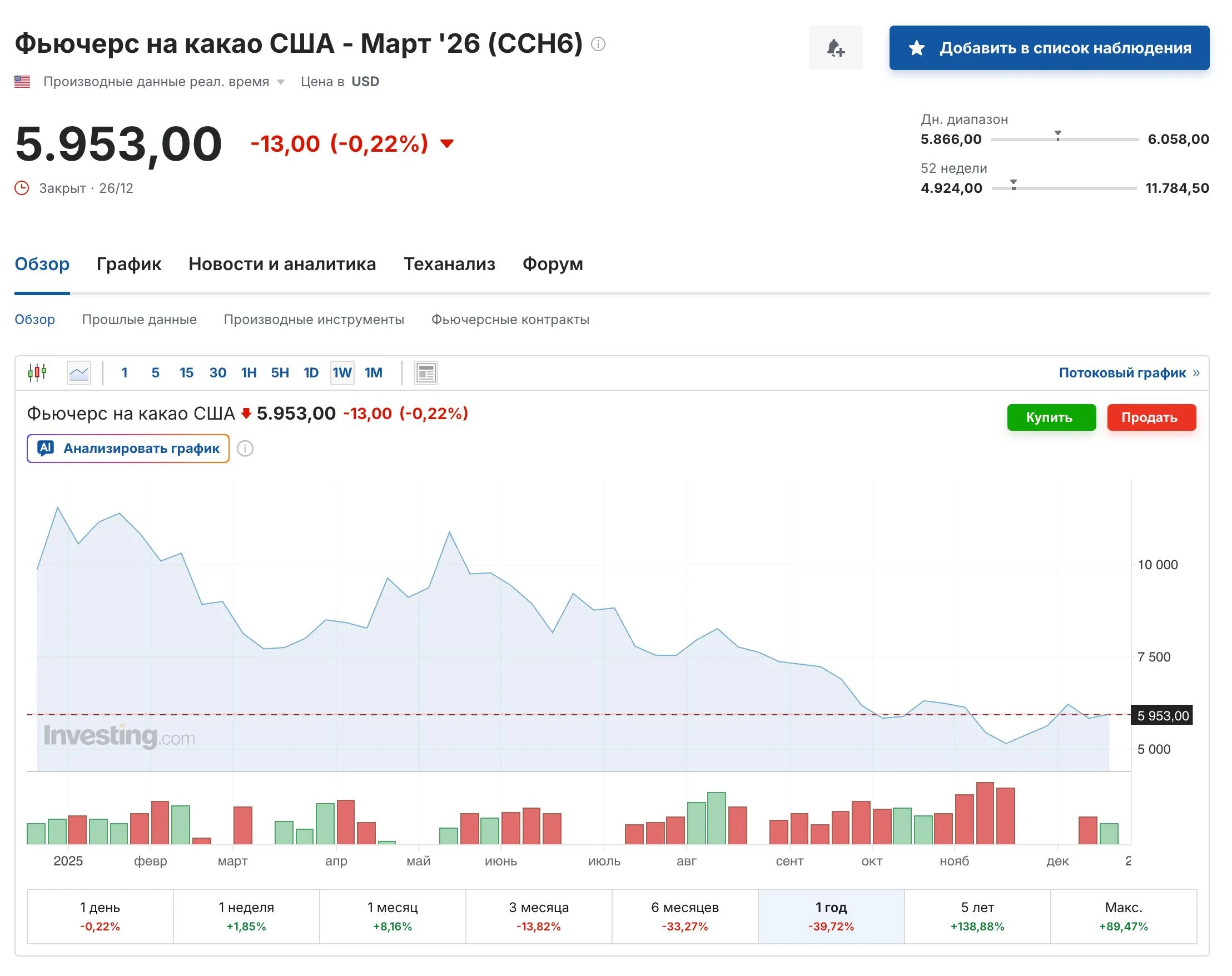This screenshot has width=1232, height=976.
Task: Click the news overlay icon in the chart toolbar
Action: [x=426, y=373]
